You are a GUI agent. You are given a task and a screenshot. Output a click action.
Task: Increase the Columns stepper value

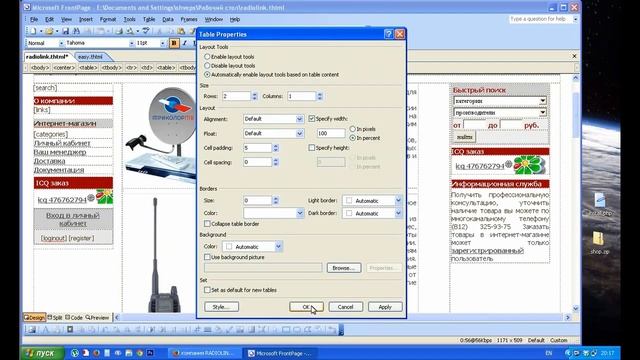(x=320, y=94)
